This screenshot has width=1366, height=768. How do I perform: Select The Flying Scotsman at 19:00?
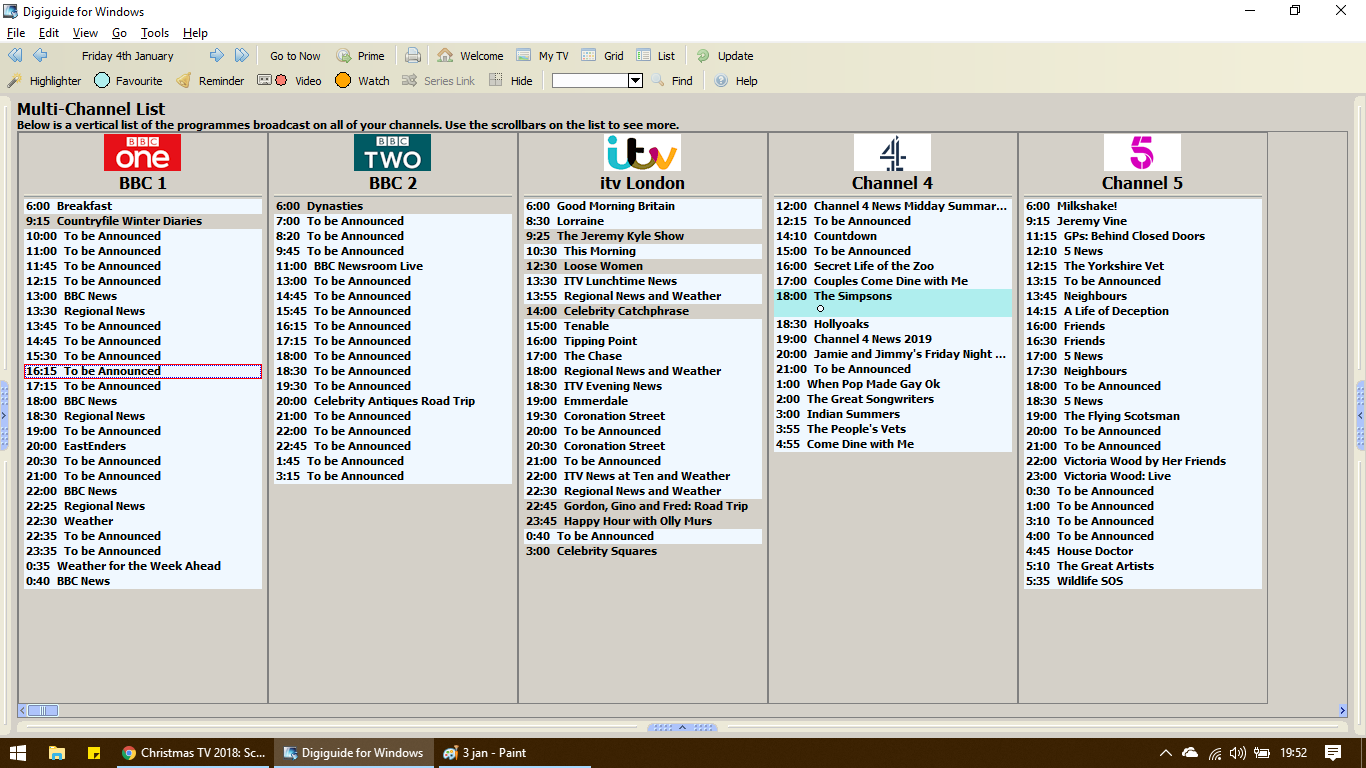[x=1142, y=416]
